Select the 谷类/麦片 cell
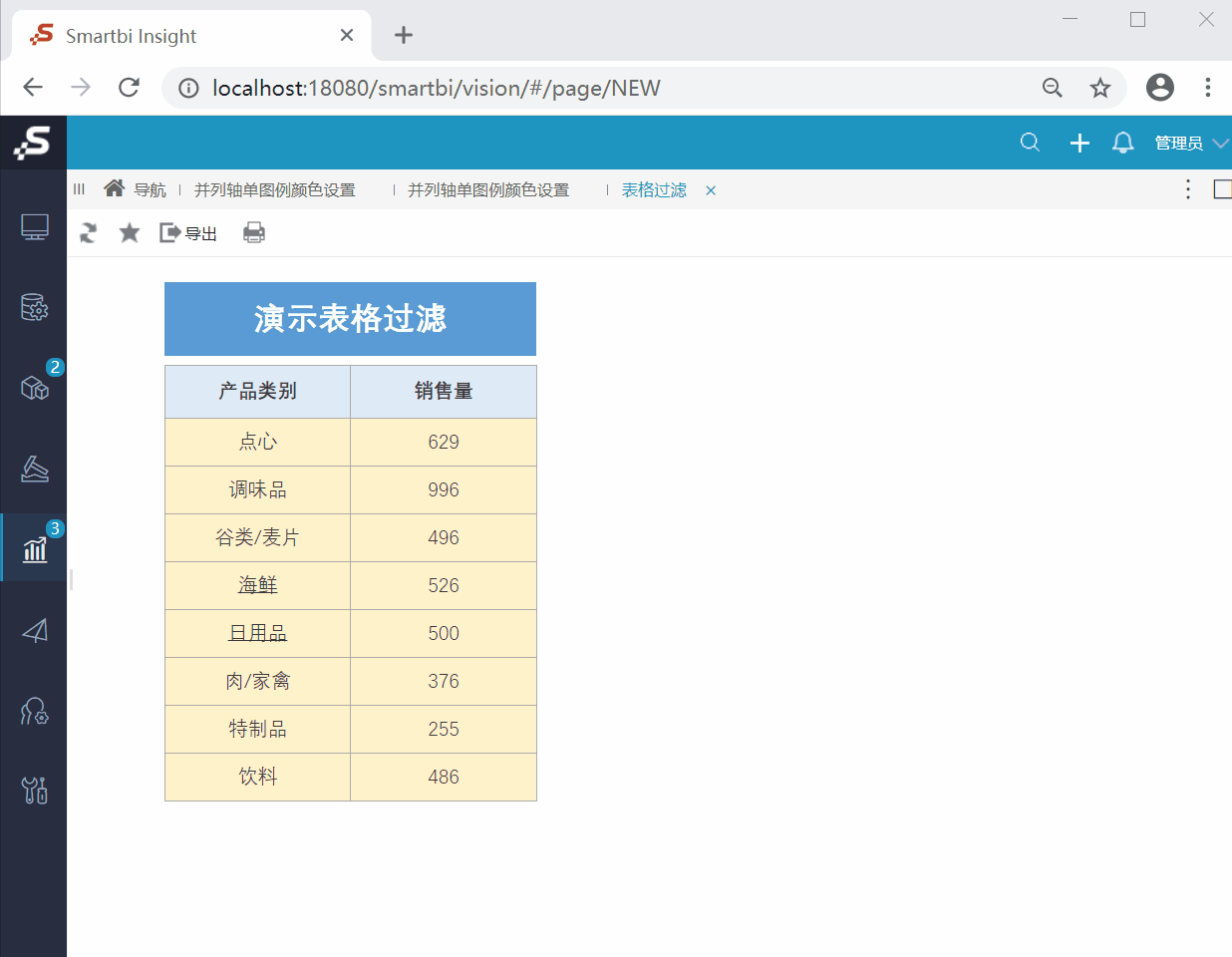This screenshot has width=1232, height=957. [x=258, y=537]
